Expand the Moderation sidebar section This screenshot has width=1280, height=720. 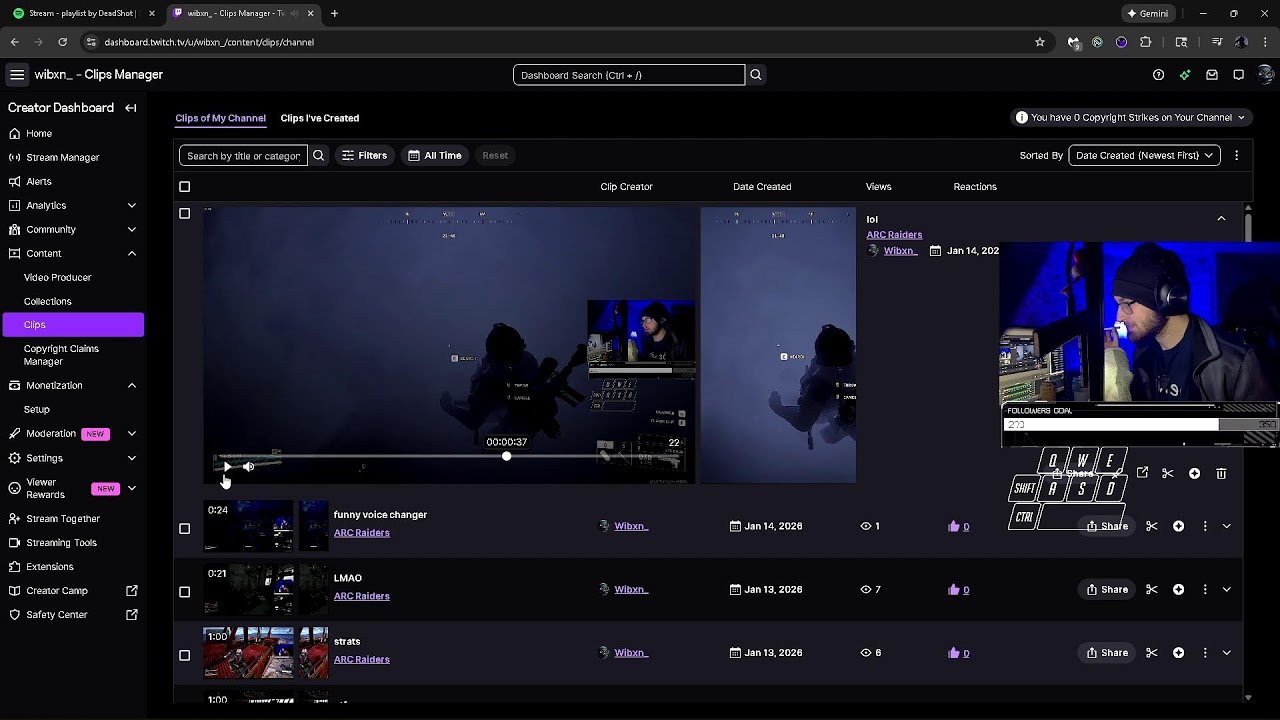point(131,434)
